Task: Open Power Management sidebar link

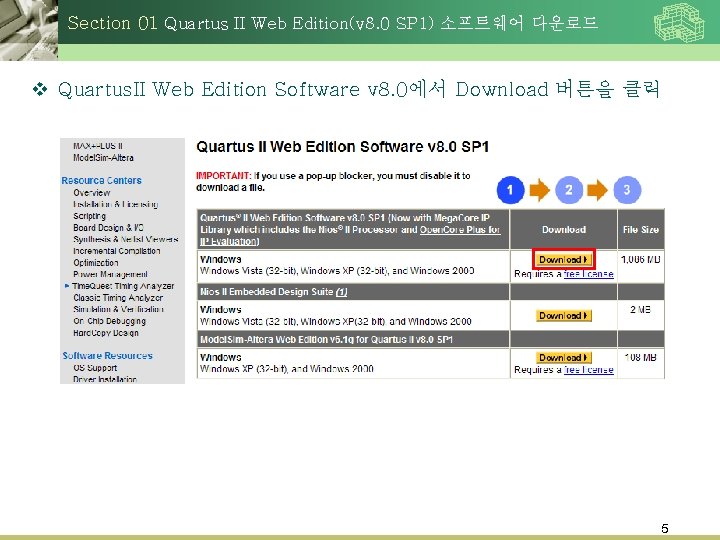Action: pyautogui.click(x=110, y=274)
